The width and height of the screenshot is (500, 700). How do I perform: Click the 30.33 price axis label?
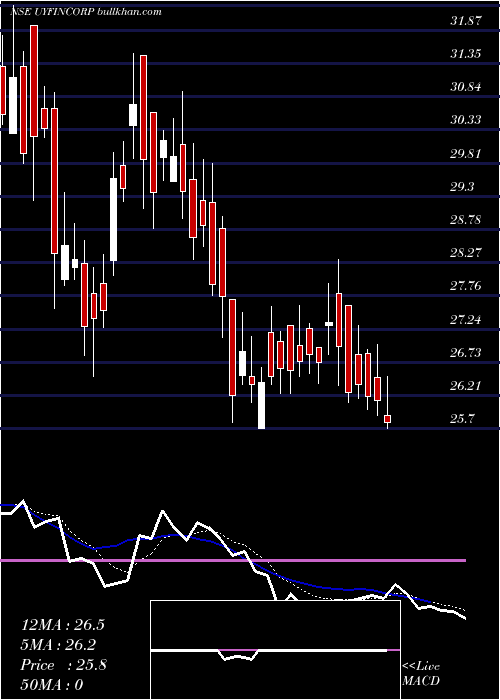pyautogui.click(x=466, y=120)
